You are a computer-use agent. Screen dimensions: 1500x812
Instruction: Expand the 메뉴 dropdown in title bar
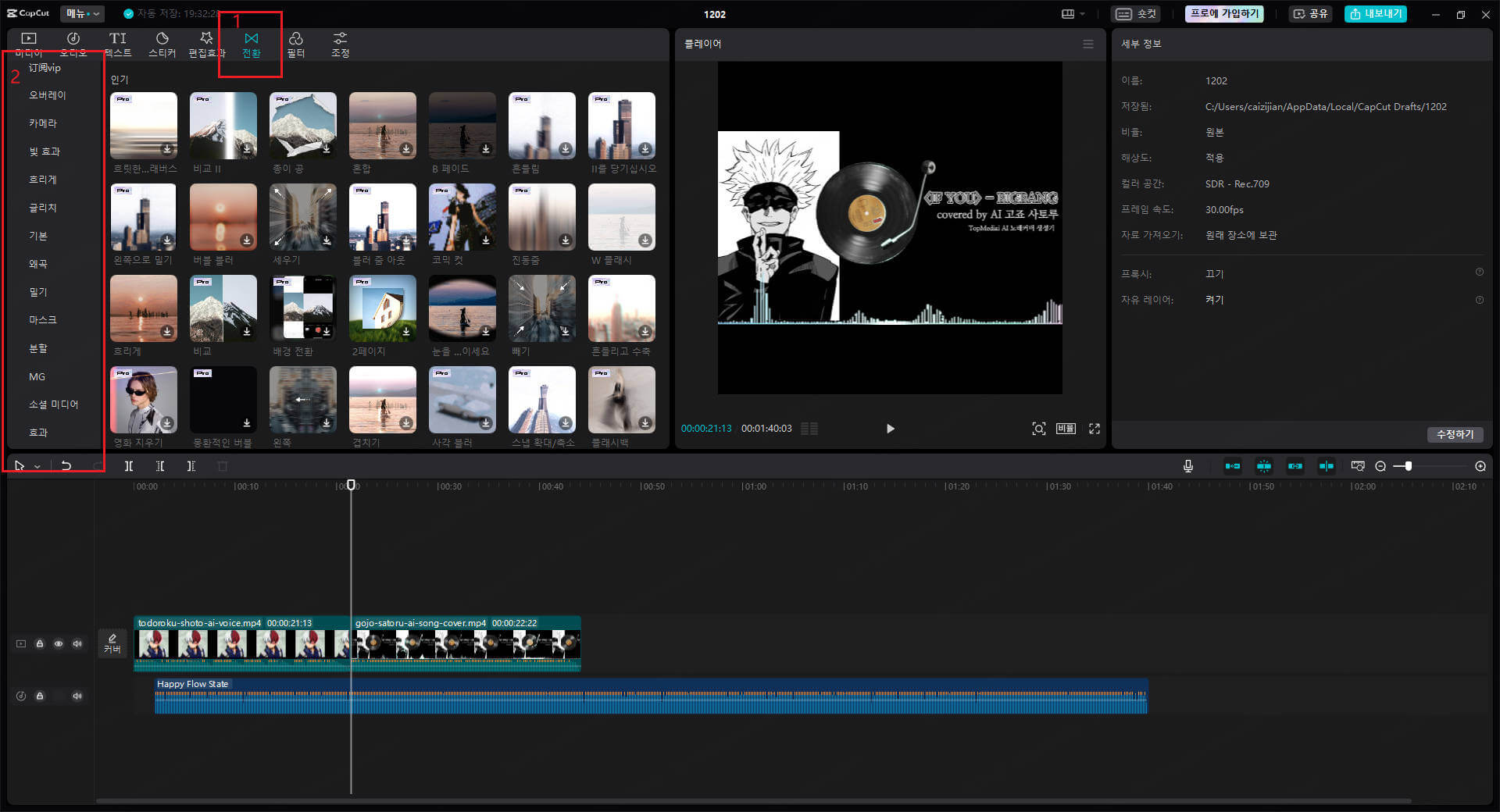(82, 13)
